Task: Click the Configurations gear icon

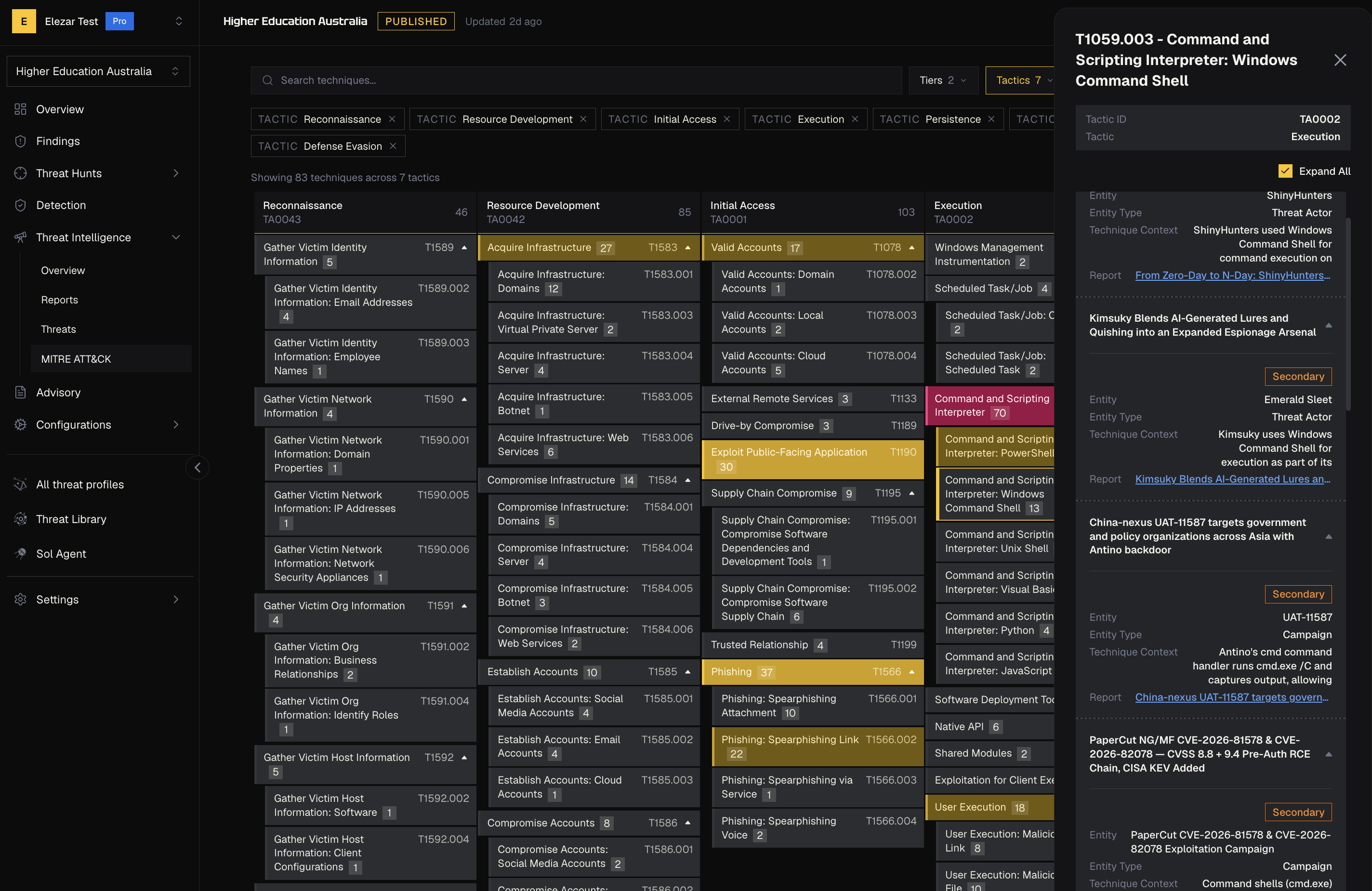Action: coord(21,425)
